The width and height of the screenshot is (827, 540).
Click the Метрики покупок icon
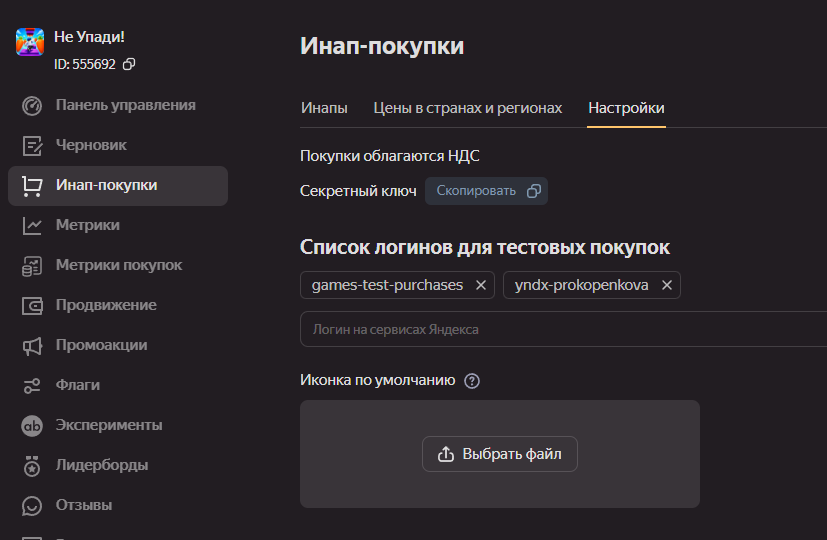32,266
